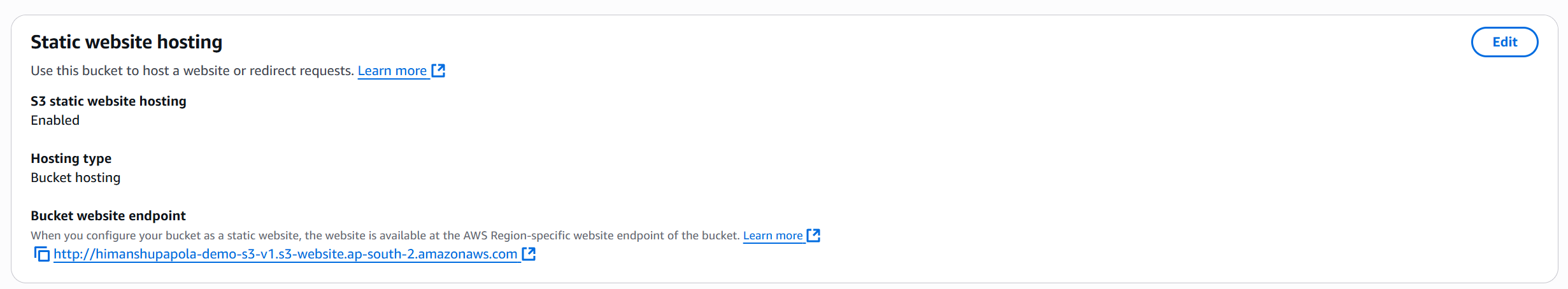1568x289 pixels.
Task: Open the Learn more link about hosting a website
Action: pyautogui.click(x=392, y=71)
